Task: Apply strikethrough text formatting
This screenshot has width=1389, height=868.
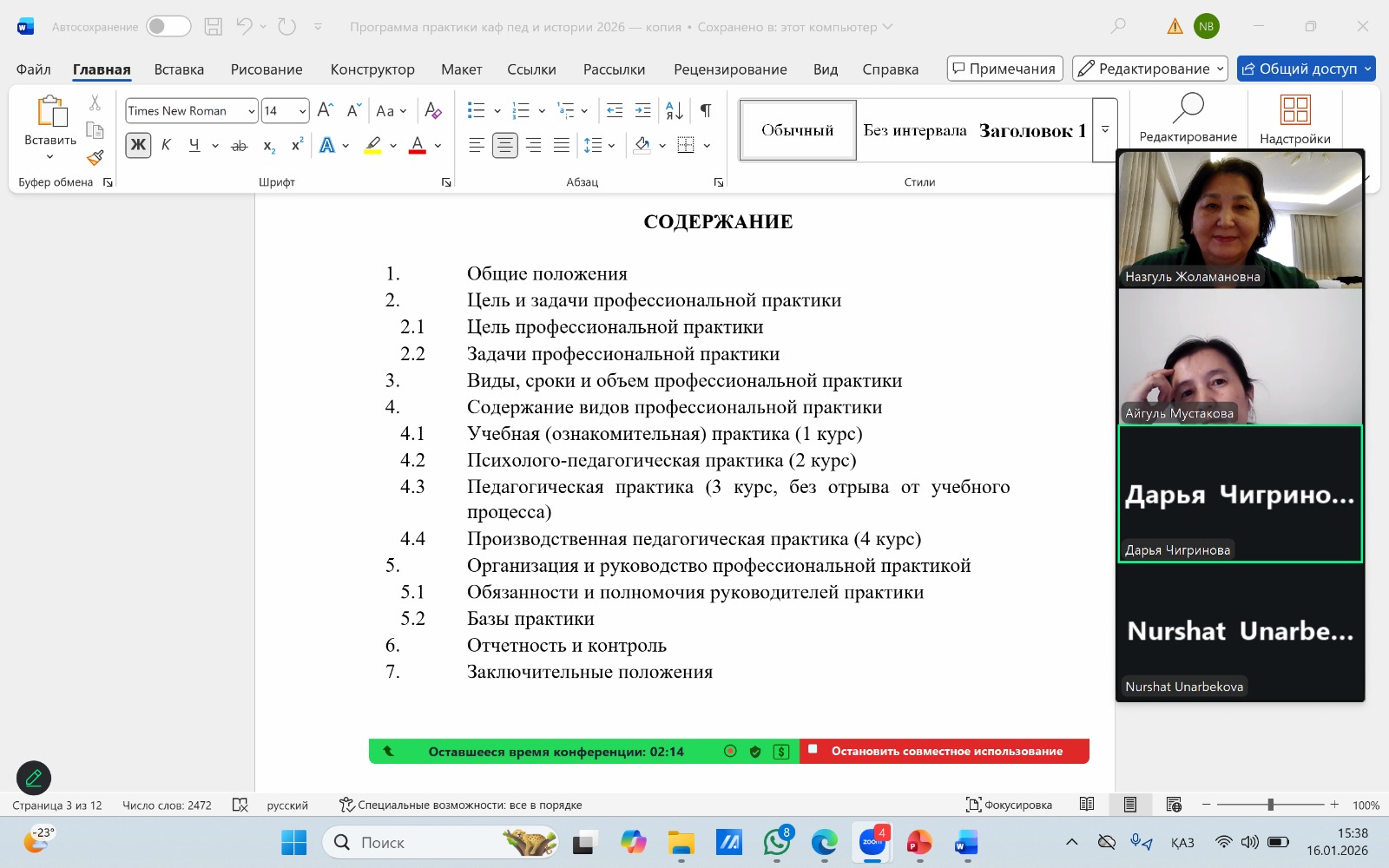Action: point(240,146)
